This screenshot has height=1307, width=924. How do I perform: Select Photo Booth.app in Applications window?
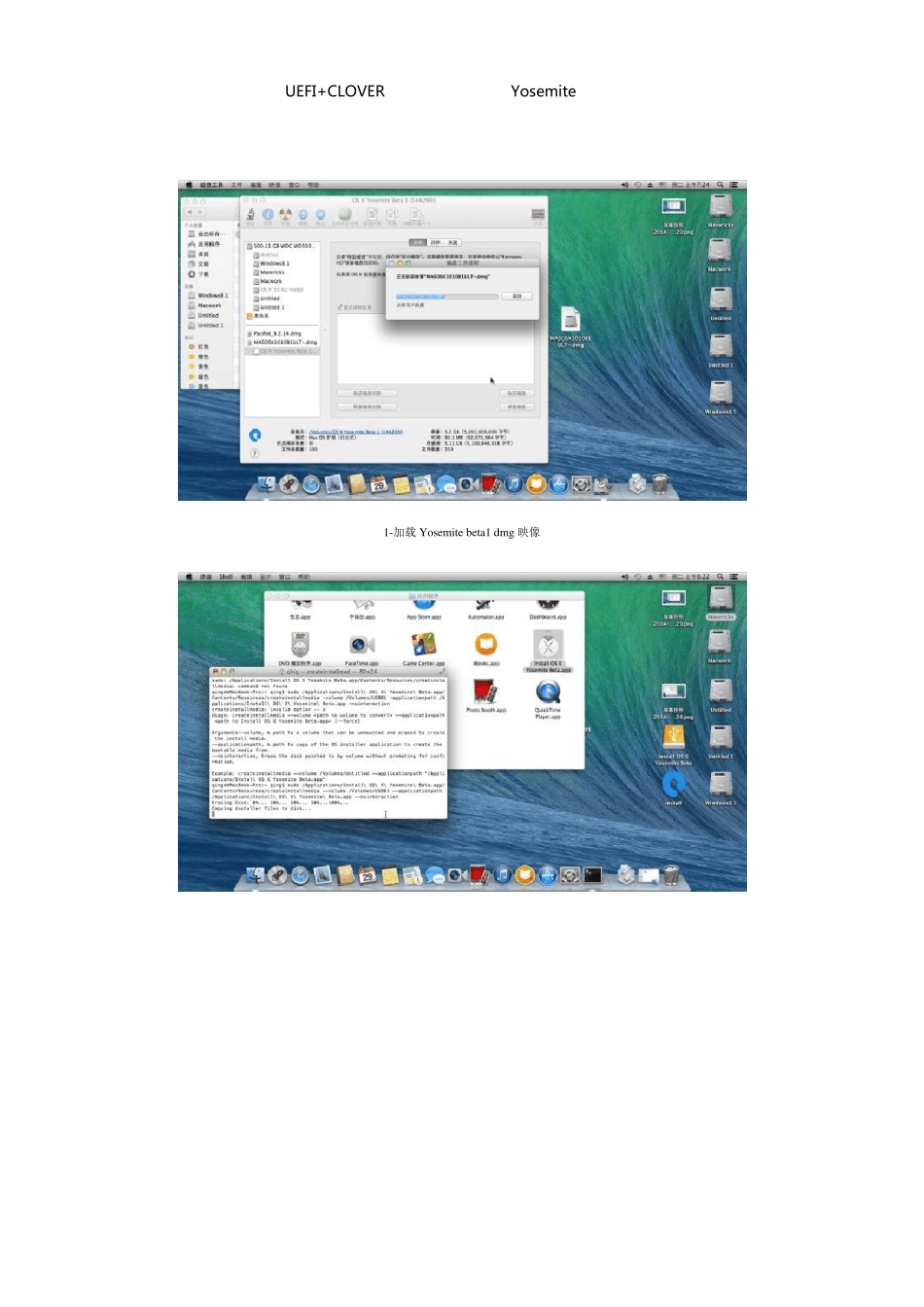485,696
